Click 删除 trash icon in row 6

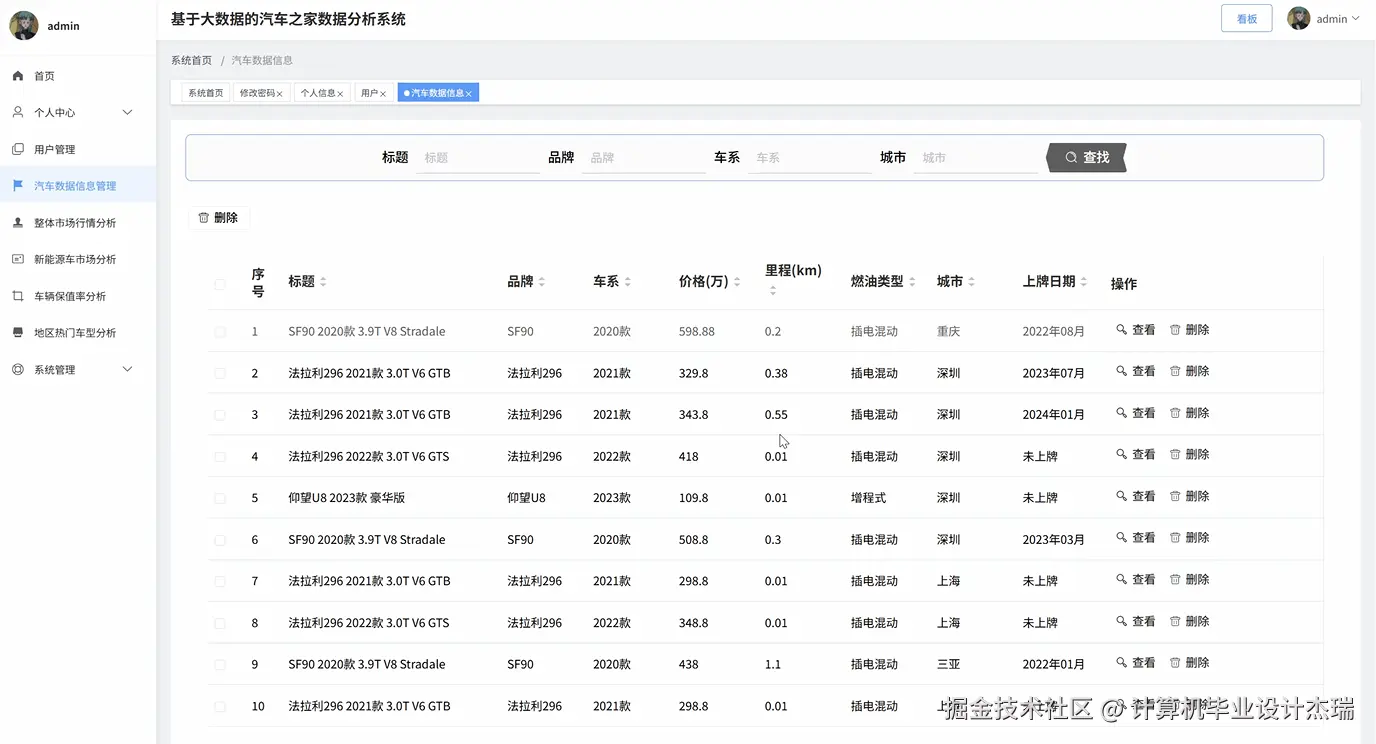1176,538
